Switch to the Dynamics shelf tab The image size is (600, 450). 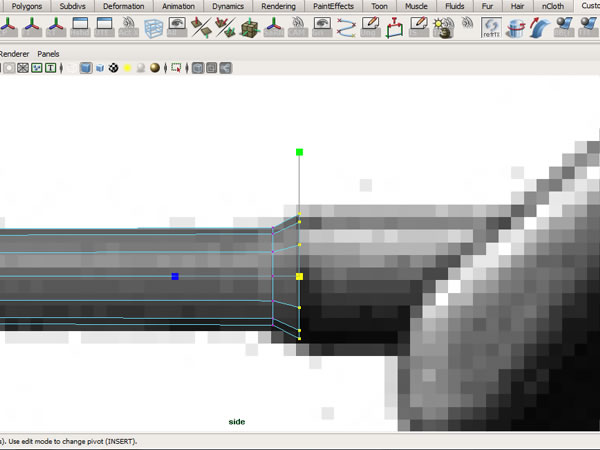[228, 6]
